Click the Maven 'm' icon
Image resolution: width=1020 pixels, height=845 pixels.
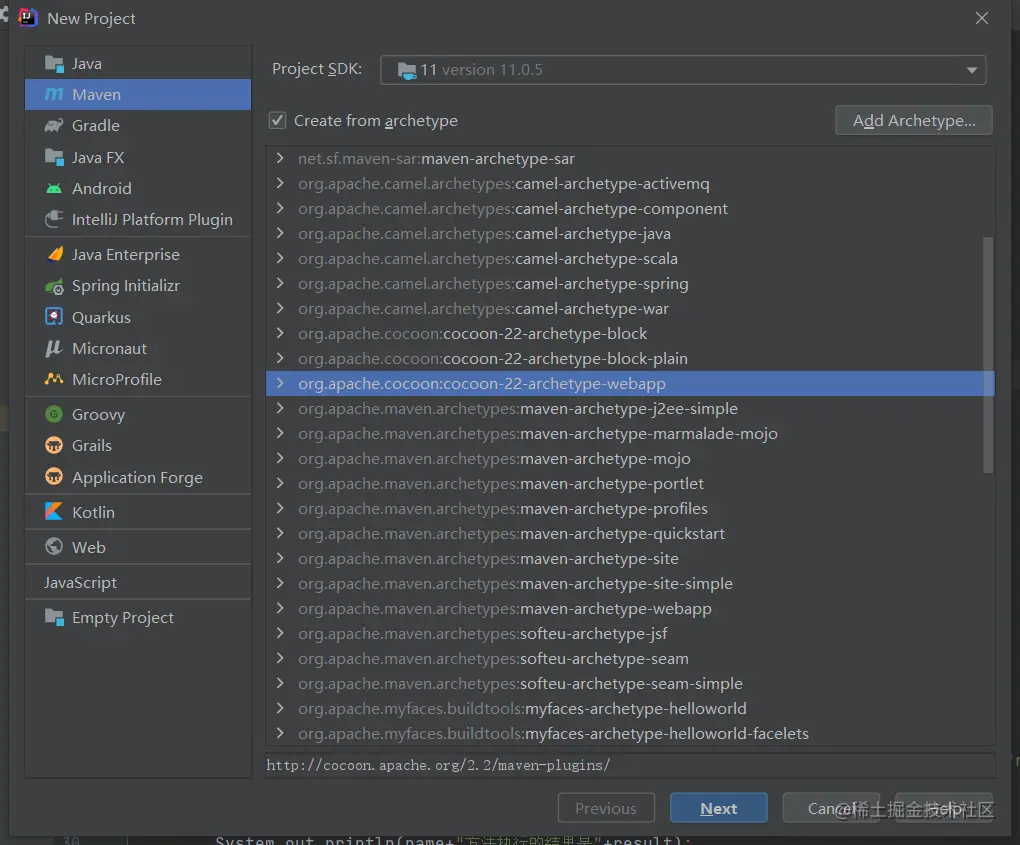(54, 94)
